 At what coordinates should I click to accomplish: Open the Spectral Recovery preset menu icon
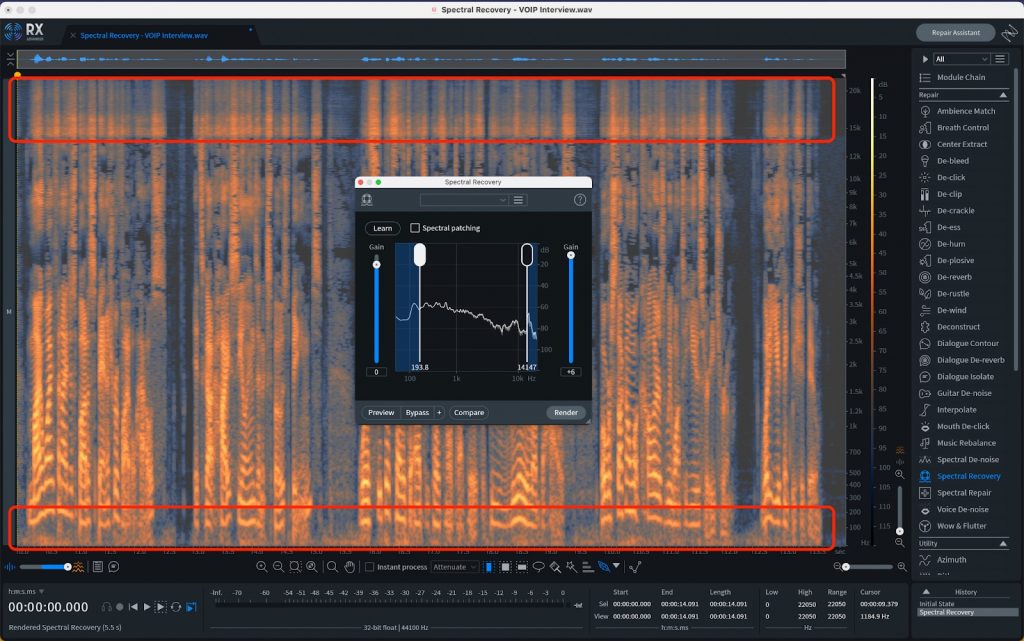[x=519, y=200]
